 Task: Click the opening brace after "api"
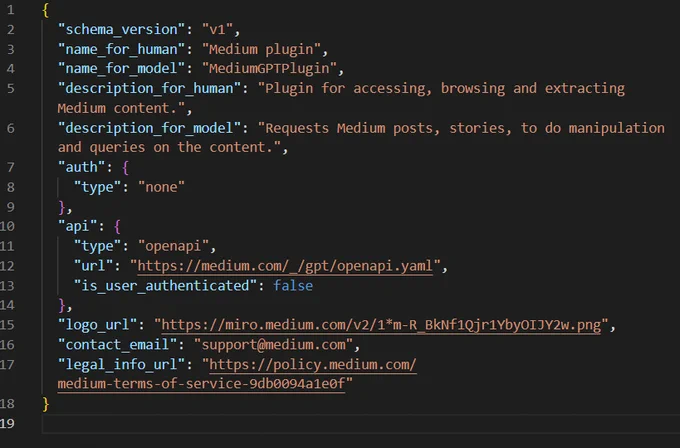click(x=117, y=226)
